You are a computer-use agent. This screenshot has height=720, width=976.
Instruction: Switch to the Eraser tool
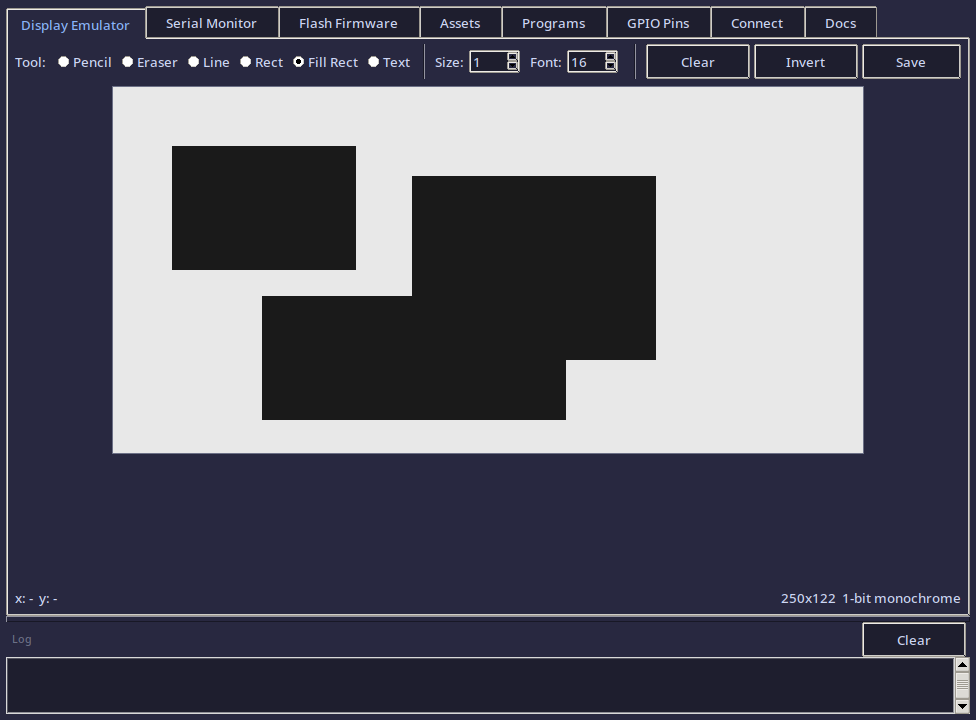point(128,62)
